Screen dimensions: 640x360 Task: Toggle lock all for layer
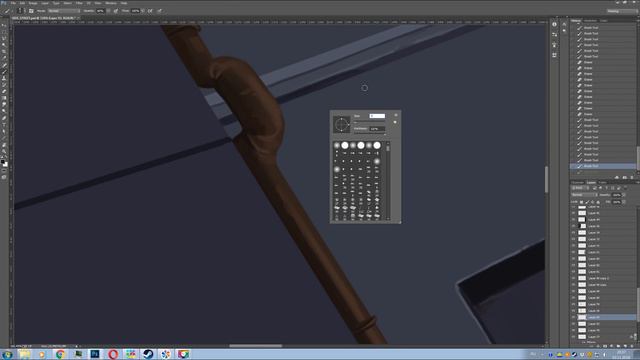coord(598,202)
